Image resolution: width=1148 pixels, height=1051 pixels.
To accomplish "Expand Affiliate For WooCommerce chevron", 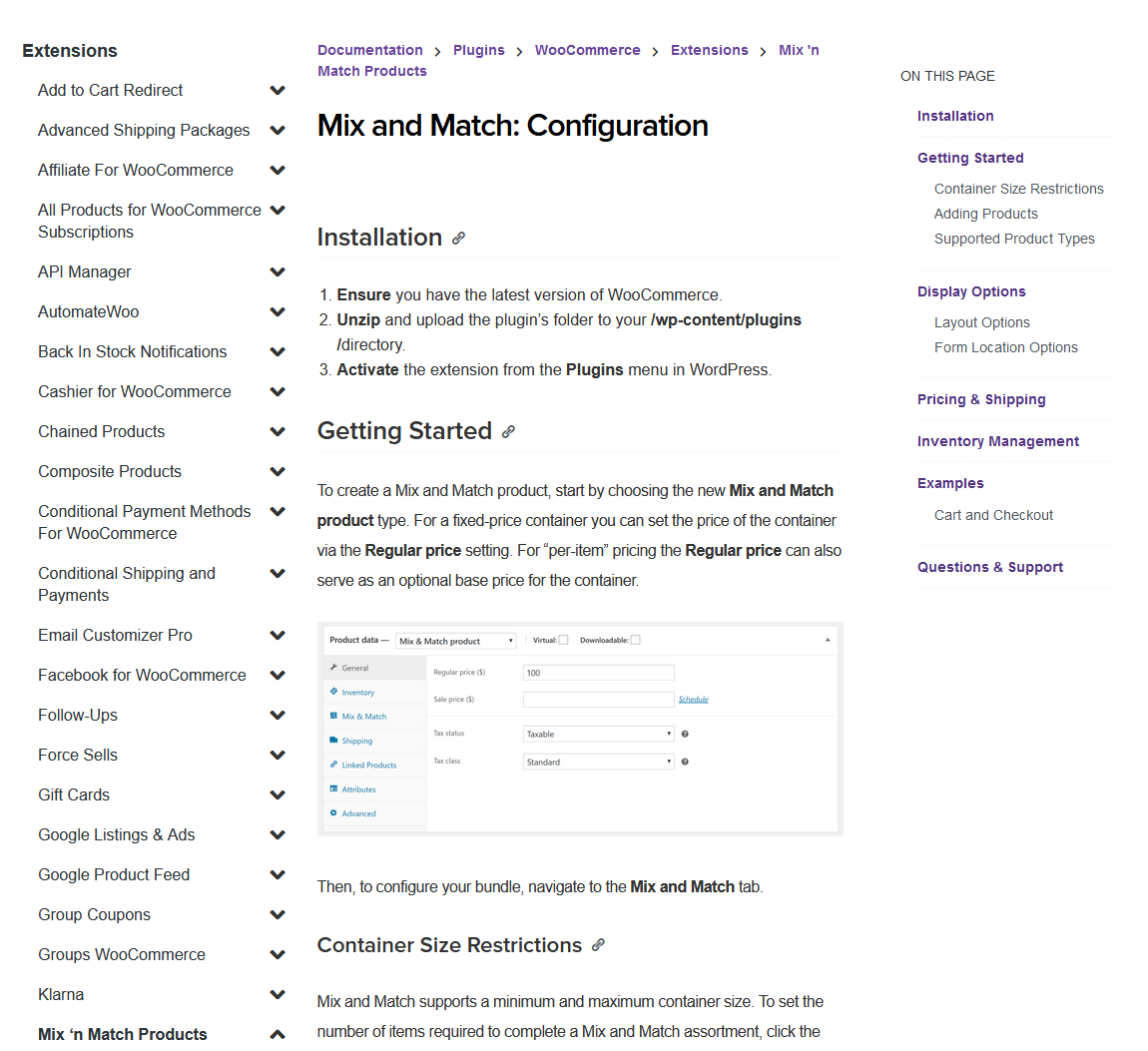I will (278, 170).
